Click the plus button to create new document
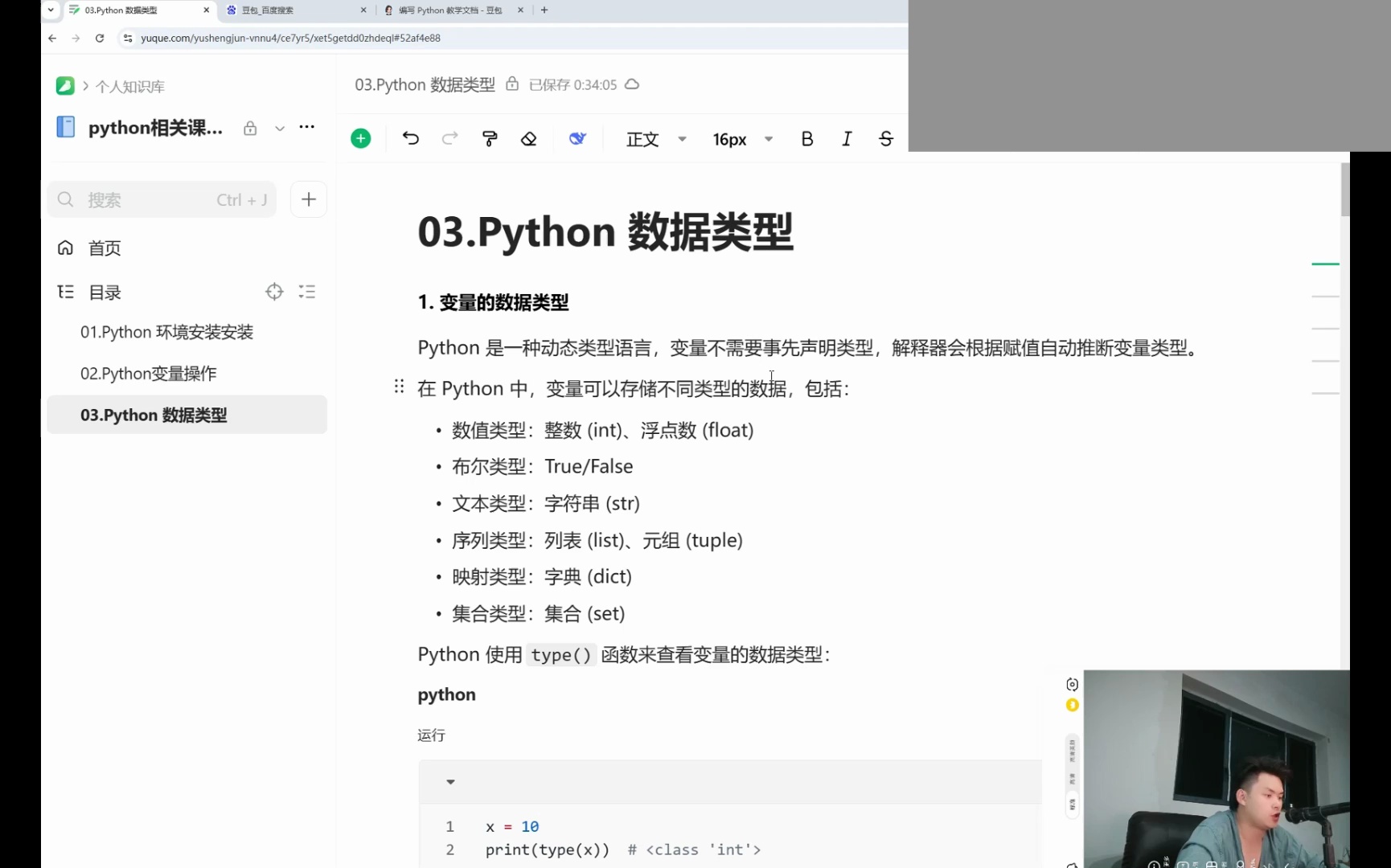 click(309, 199)
